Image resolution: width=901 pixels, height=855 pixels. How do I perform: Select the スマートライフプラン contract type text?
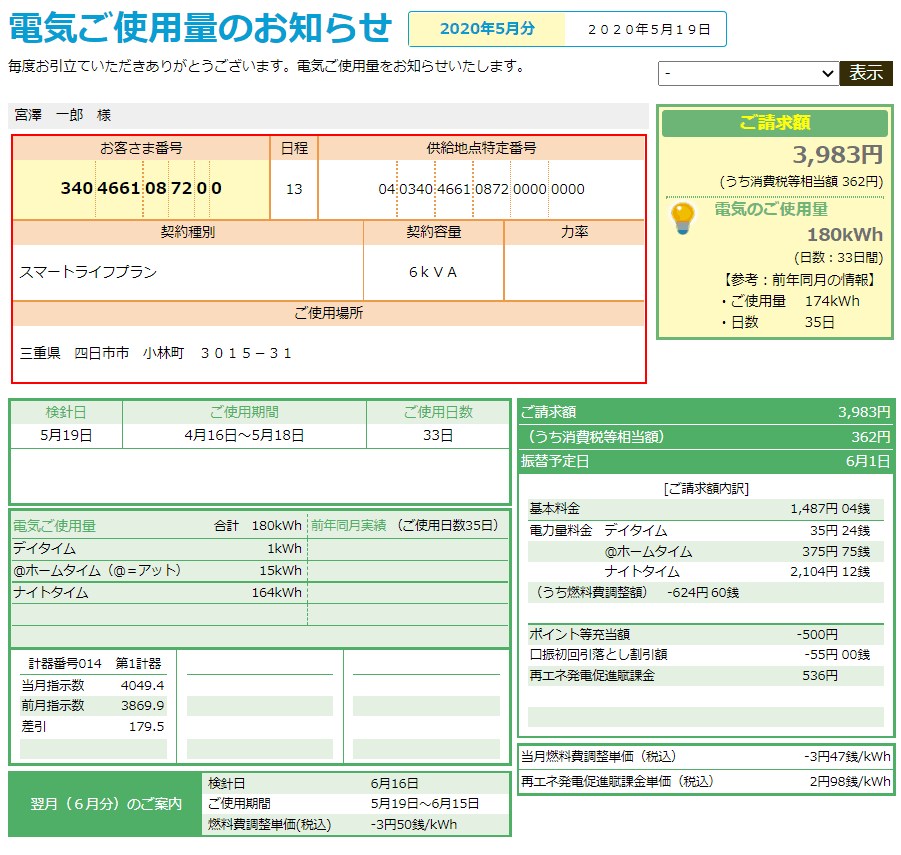tap(89, 272)
